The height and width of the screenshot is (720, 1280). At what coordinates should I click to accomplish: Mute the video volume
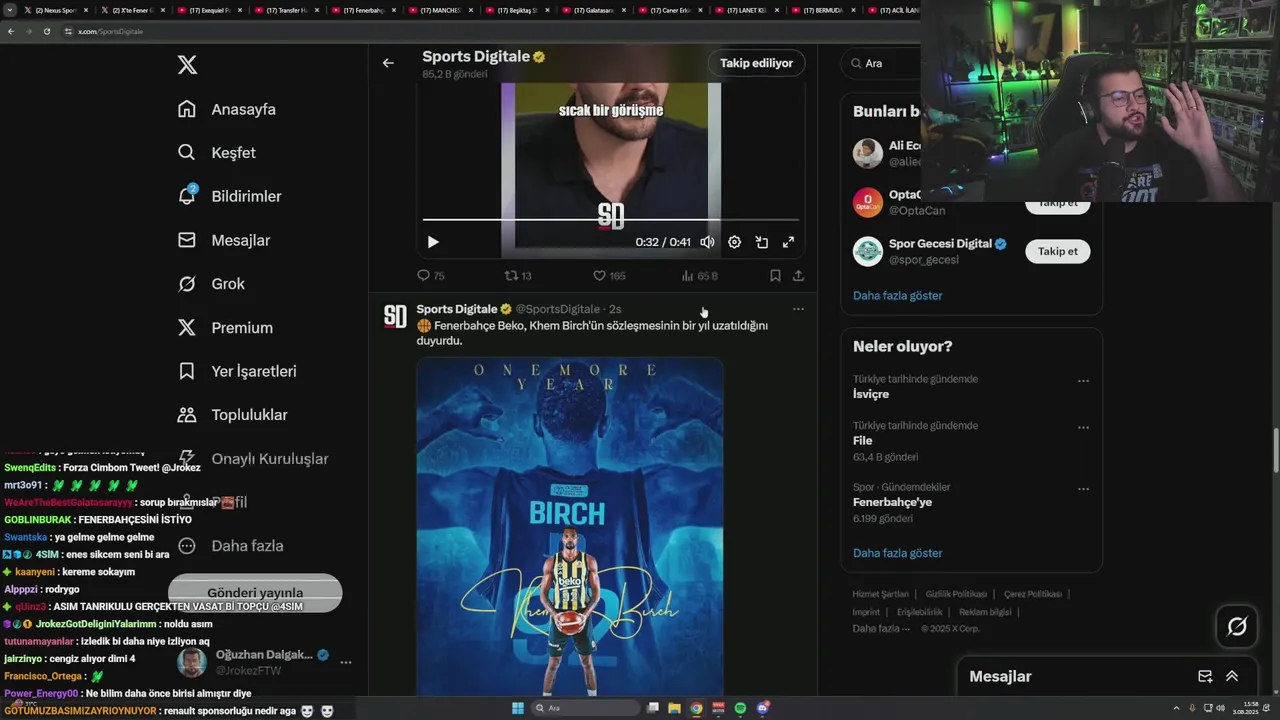pos(708,242)
